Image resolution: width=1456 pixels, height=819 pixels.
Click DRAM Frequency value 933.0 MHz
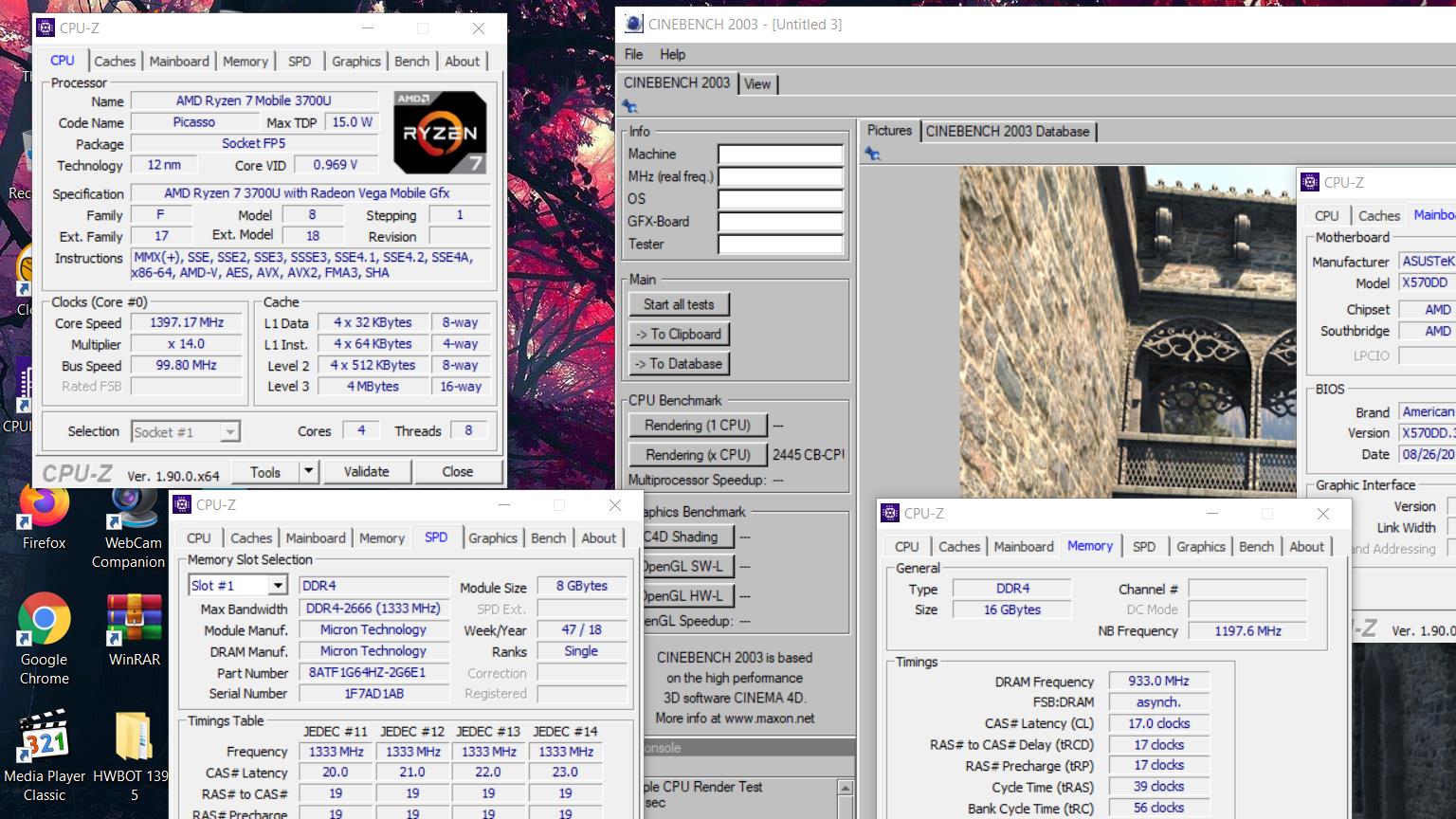[x=1158, y=681]
